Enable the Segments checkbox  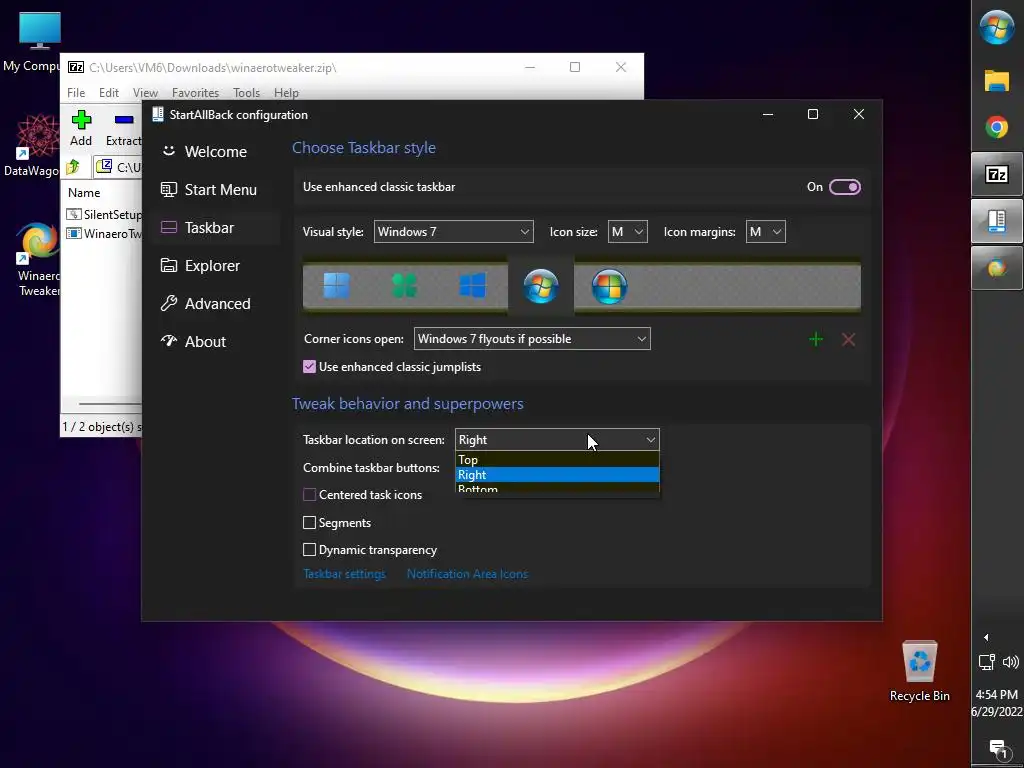(x=310, y=522)
